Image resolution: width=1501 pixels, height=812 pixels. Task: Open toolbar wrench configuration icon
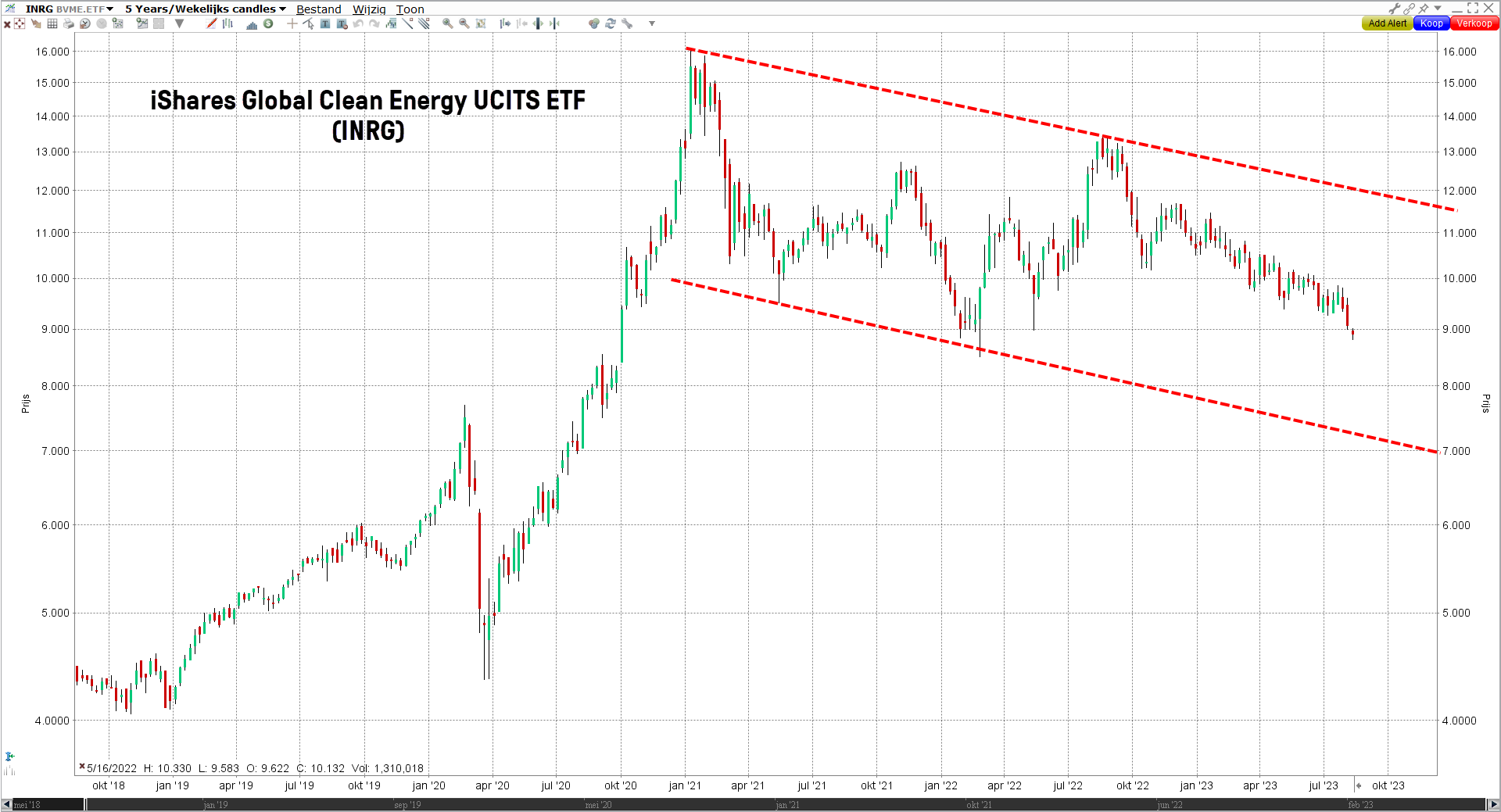[x=627, y=23]
